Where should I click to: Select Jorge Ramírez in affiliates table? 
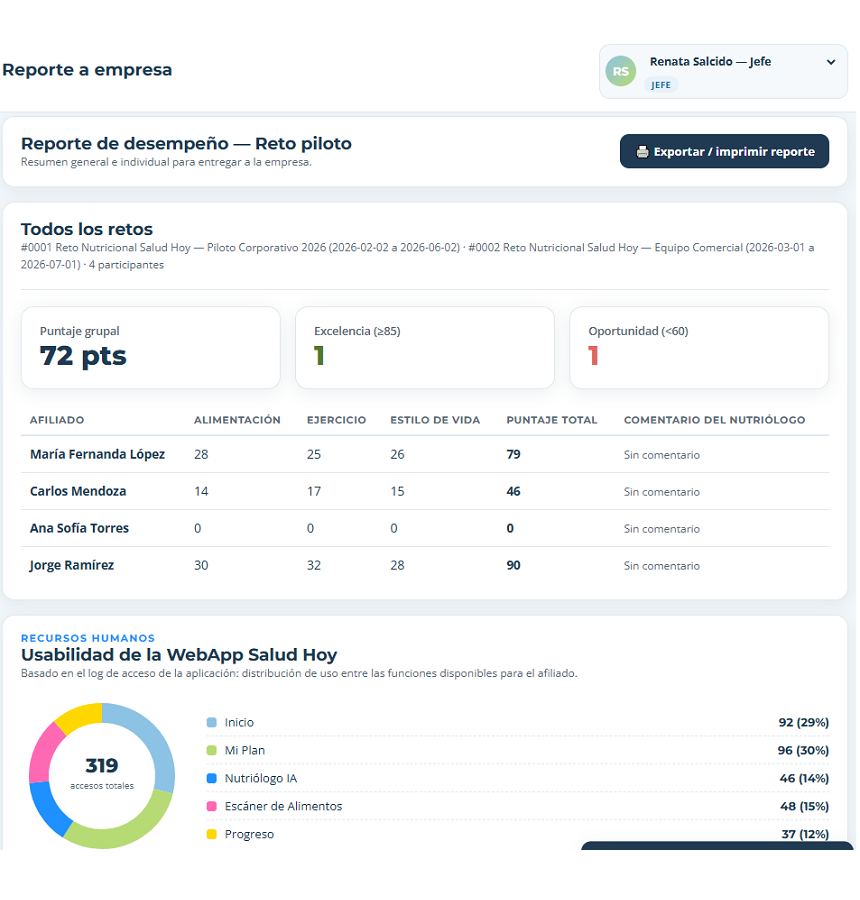pos(72,565)
